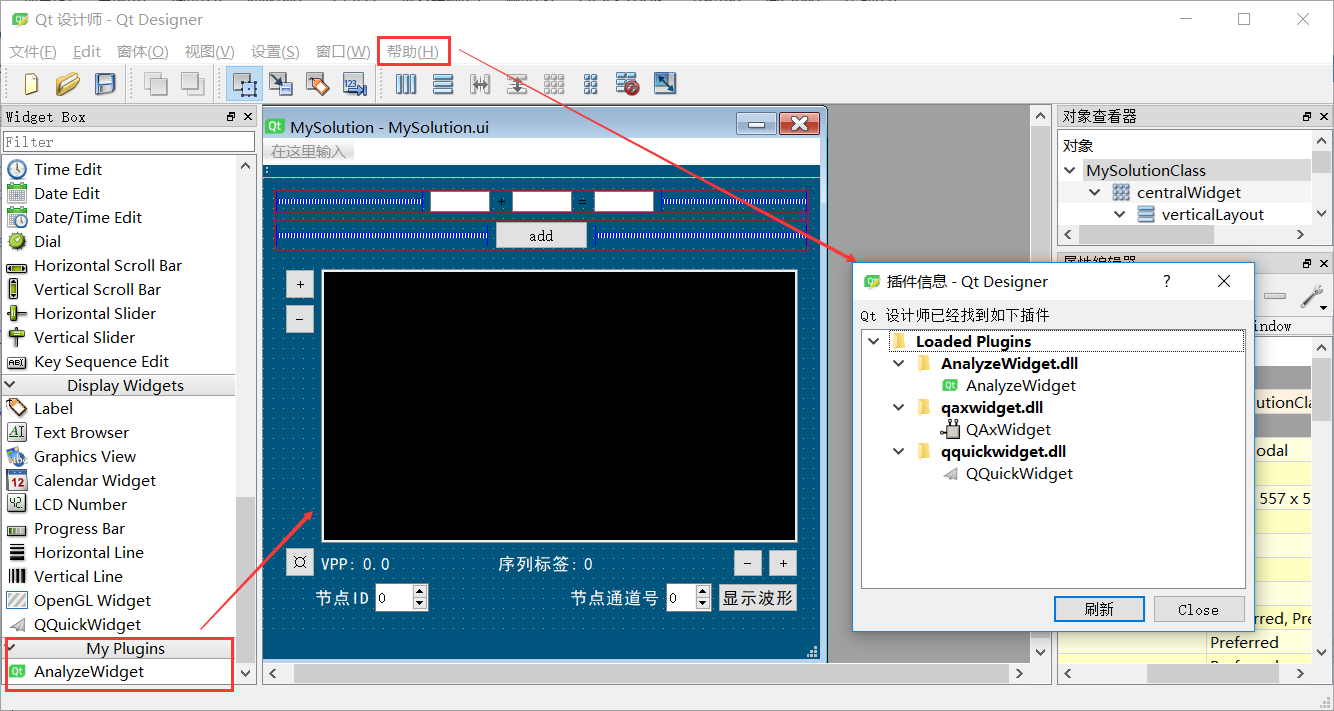Click the add button on the form

(541, 236)
